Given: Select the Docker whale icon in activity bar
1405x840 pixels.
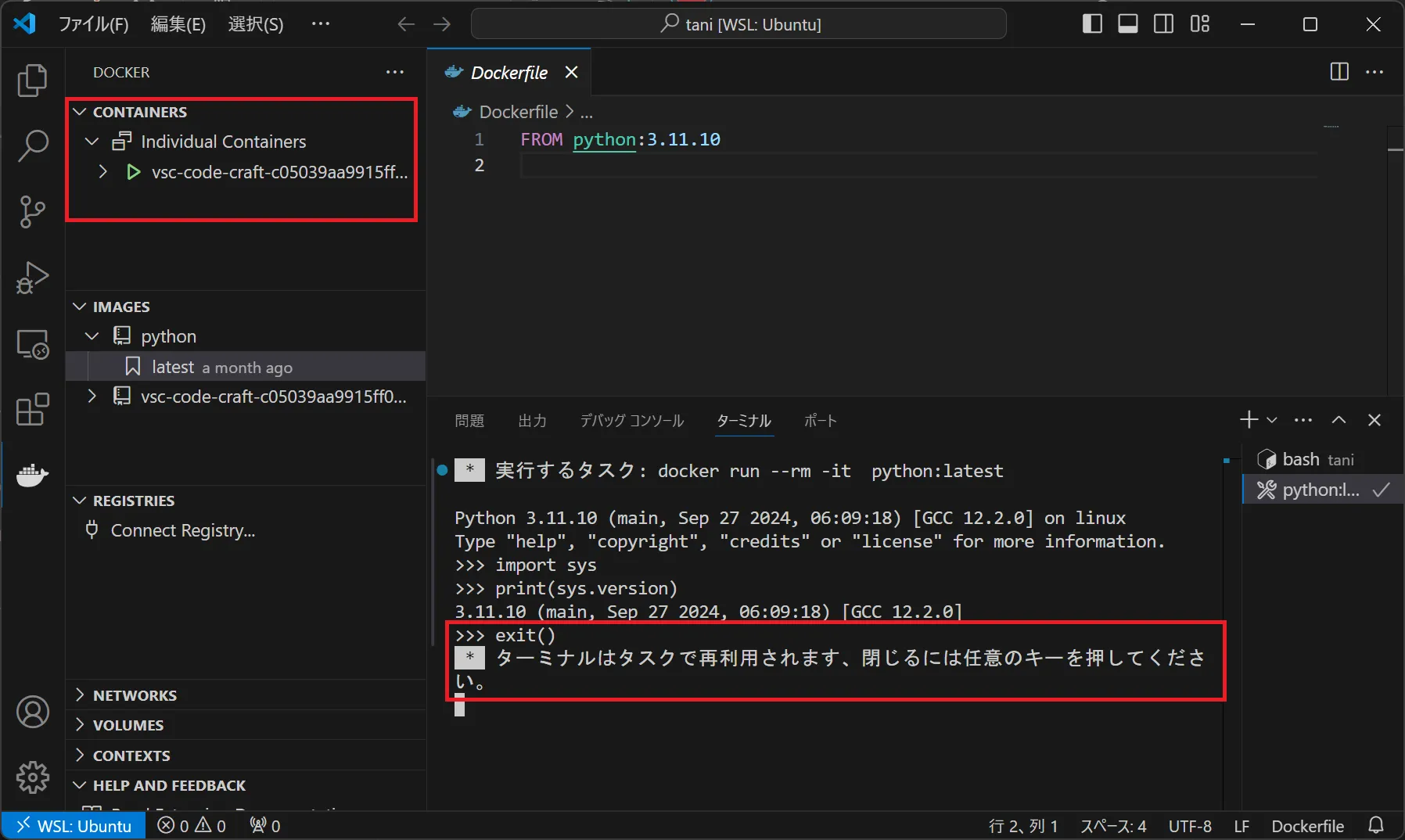Looking at the screenshot, I should point(32,475).
